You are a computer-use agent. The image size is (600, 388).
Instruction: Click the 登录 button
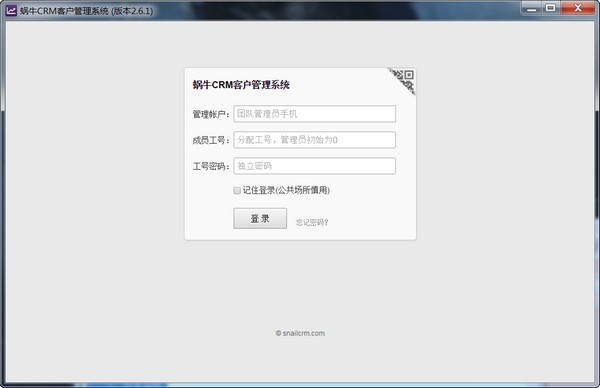pos(260,218)
